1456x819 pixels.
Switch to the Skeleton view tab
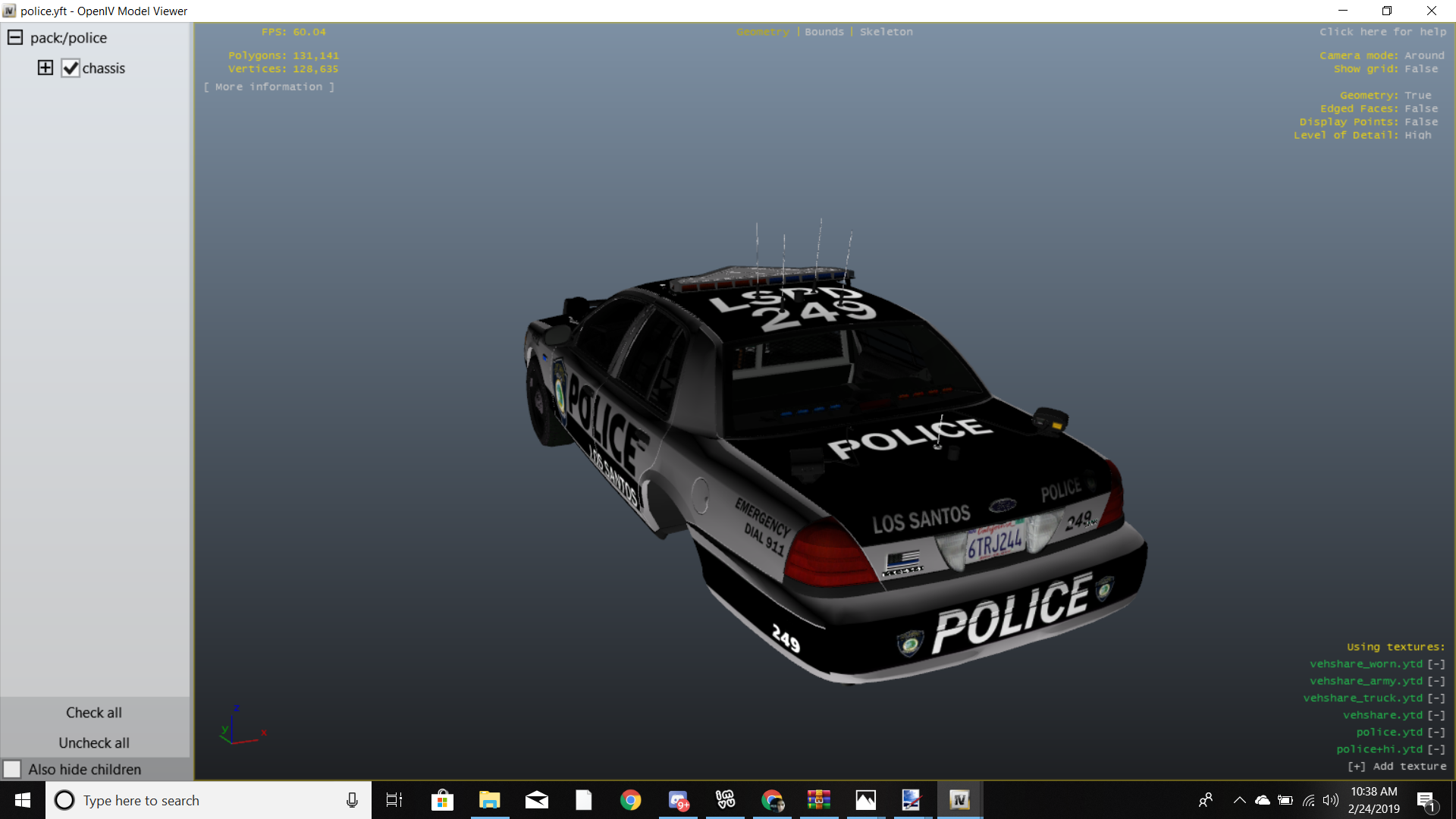click(886, 32)
